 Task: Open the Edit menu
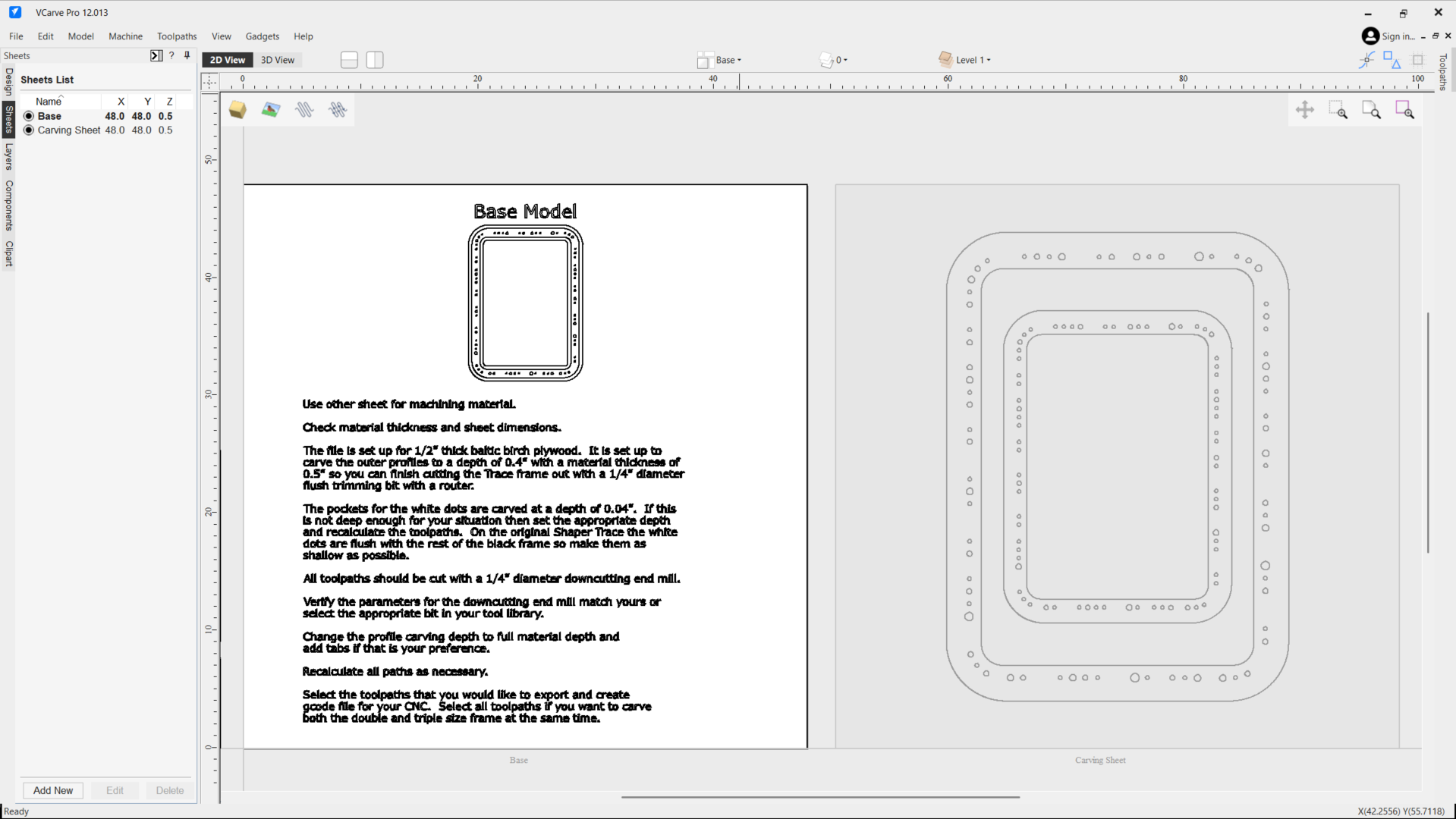[46, 36]
